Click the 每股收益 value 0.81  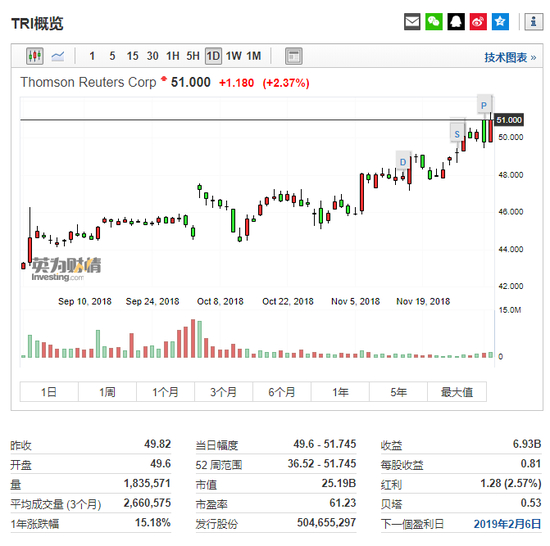point(531,464)
